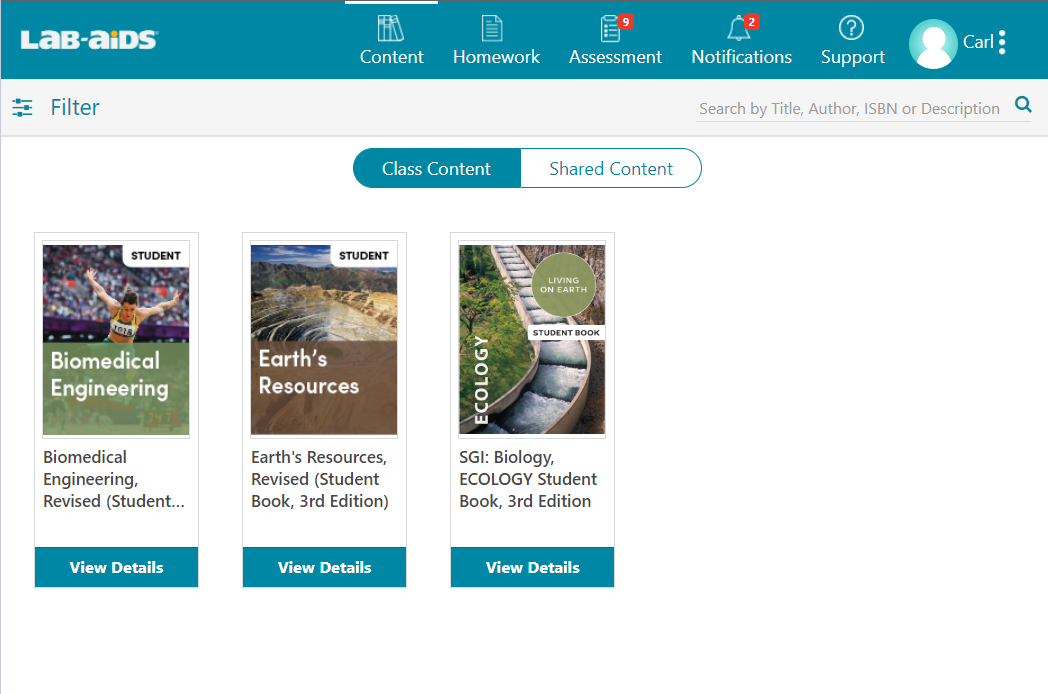1048x694 pixels.
Task: Expand the Filter panel label
Action: pyautogui.click(x=75, y=108)
